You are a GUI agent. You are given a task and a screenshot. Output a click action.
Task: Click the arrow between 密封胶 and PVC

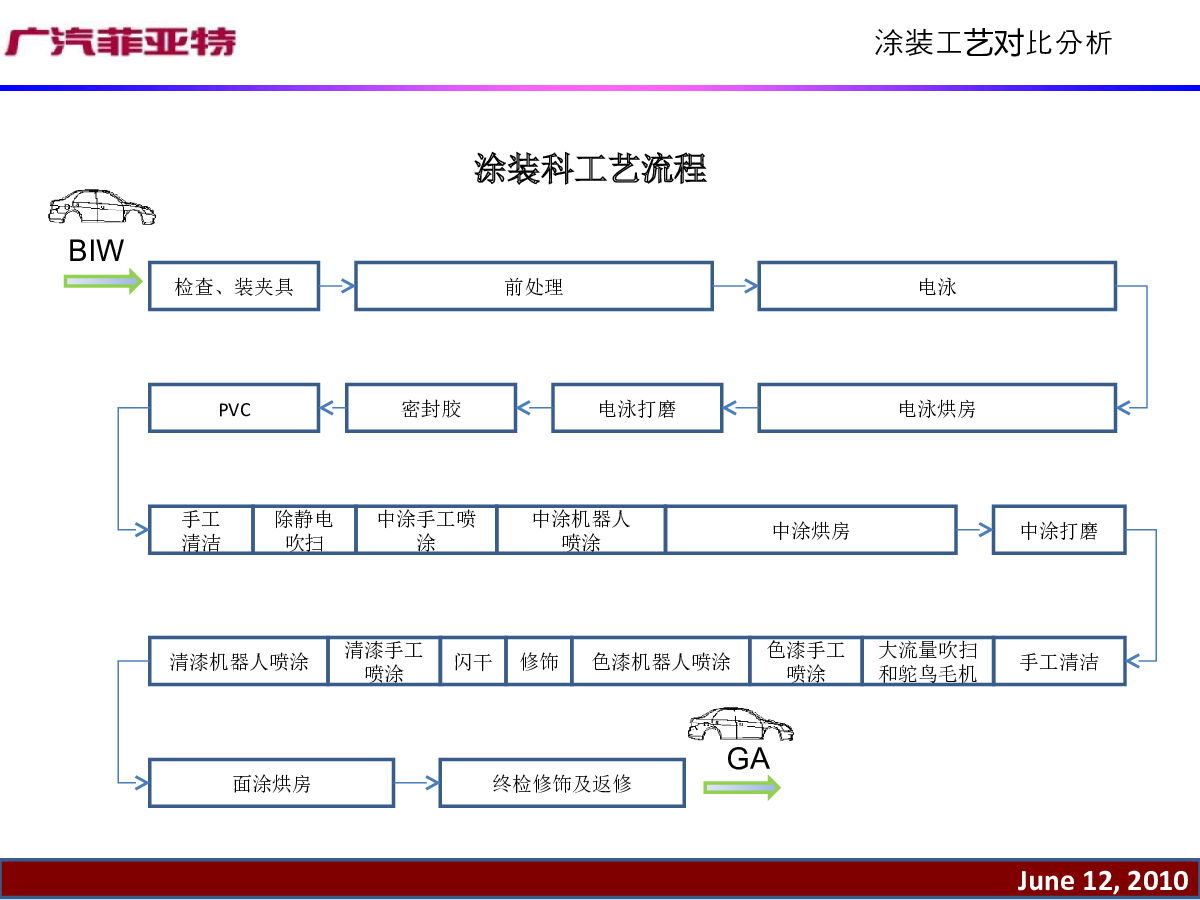(x=333, y=408)
